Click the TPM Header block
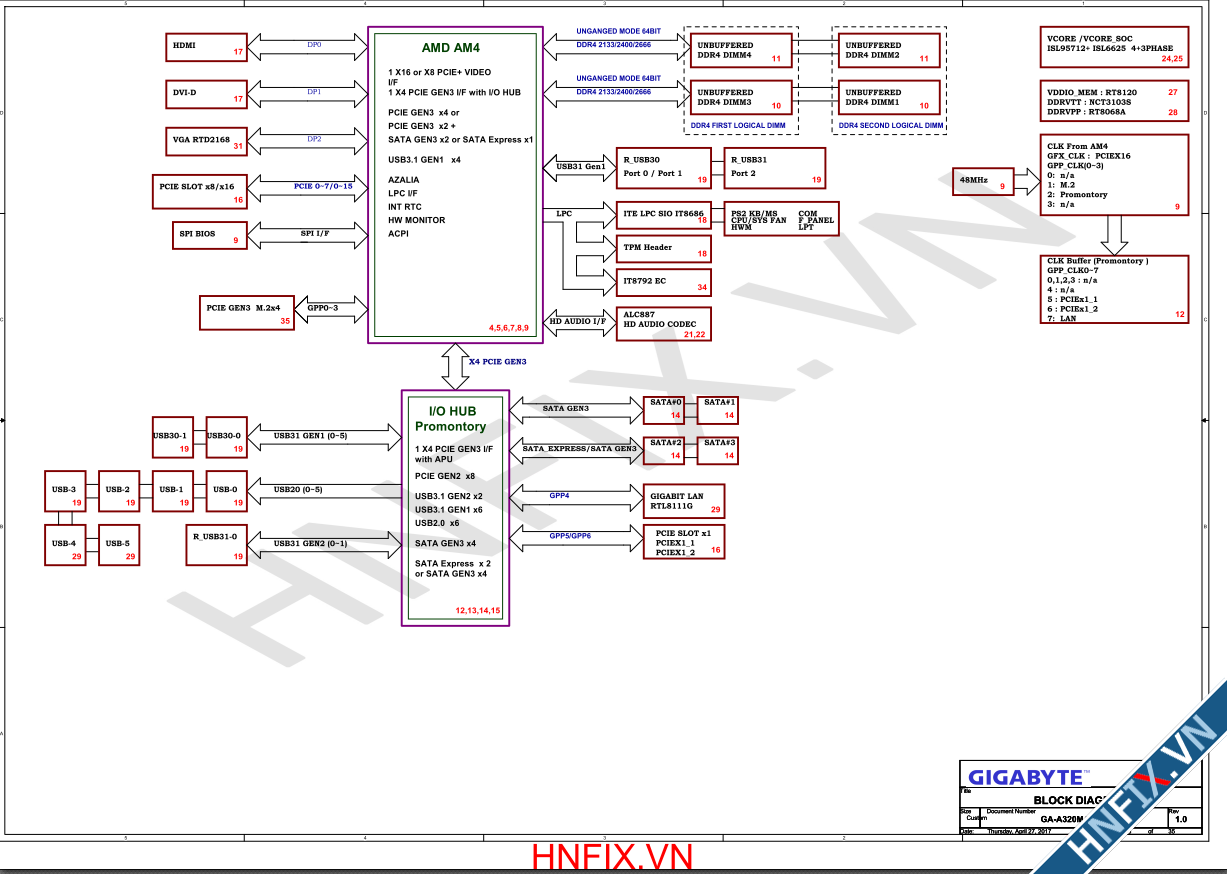Image resolution: width=1227 pixels, height=874 pixels. point(661,248)
